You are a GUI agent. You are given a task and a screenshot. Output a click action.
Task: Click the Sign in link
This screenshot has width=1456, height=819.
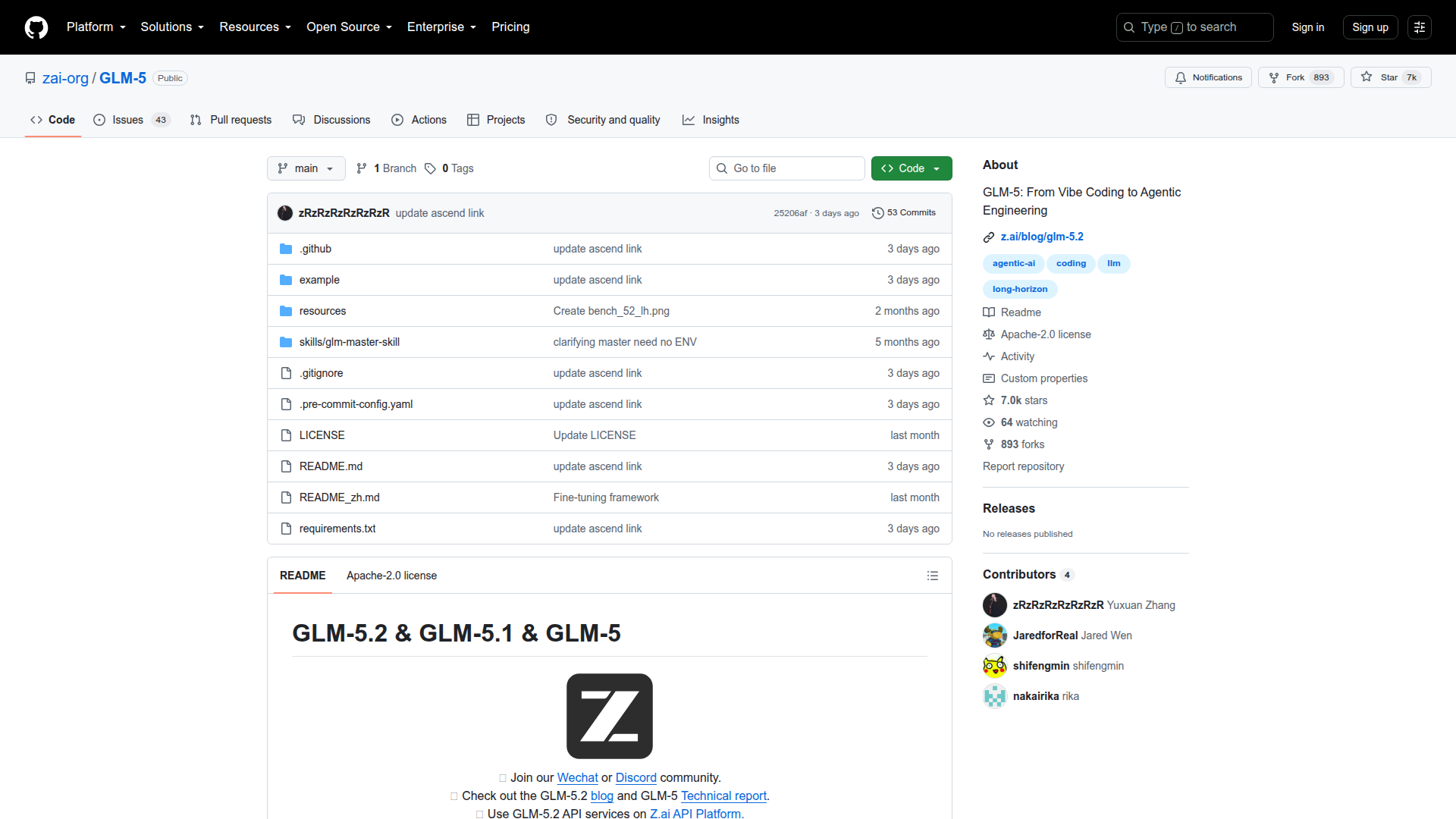(1308, 27)
